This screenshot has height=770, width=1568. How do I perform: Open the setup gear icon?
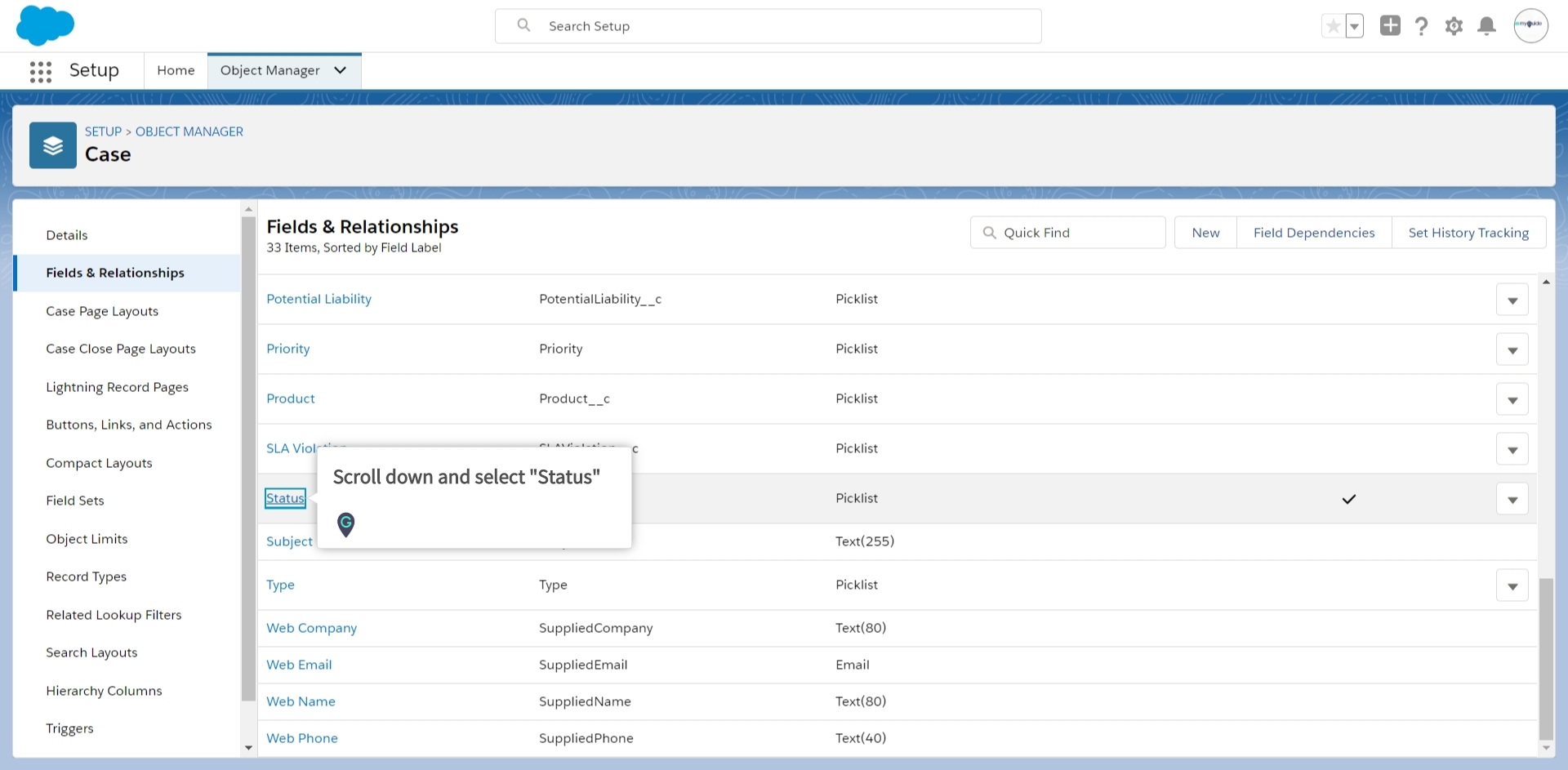(x=1454, y=26)
